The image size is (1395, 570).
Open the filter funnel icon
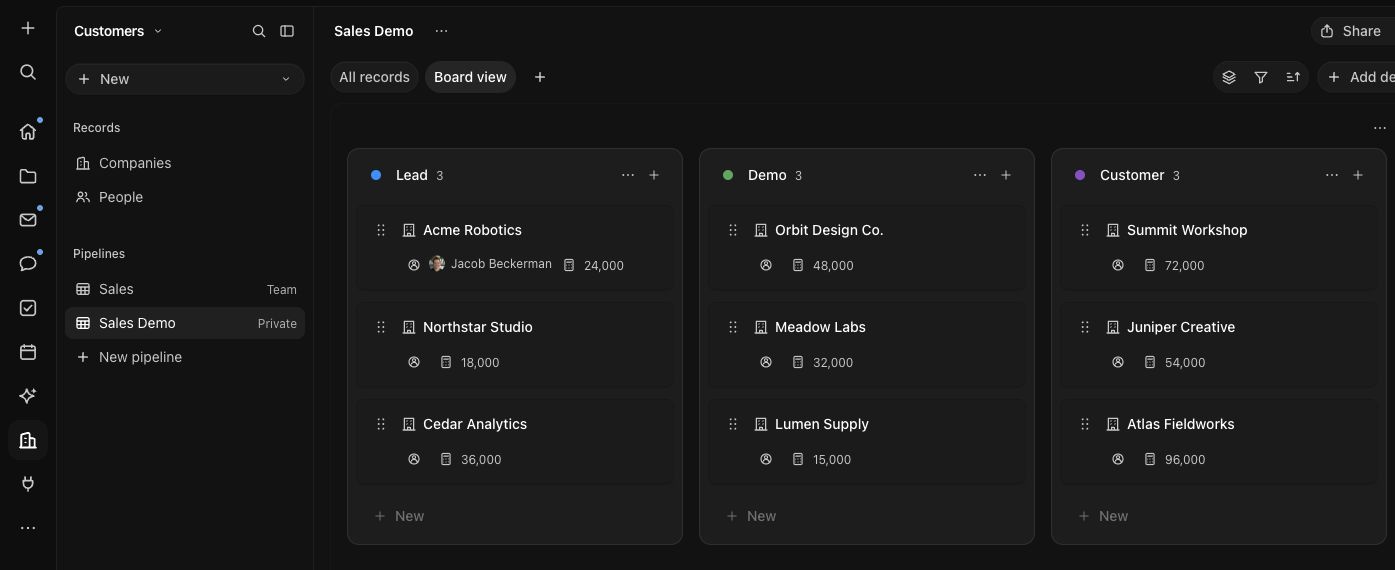tap(1261, 77)
